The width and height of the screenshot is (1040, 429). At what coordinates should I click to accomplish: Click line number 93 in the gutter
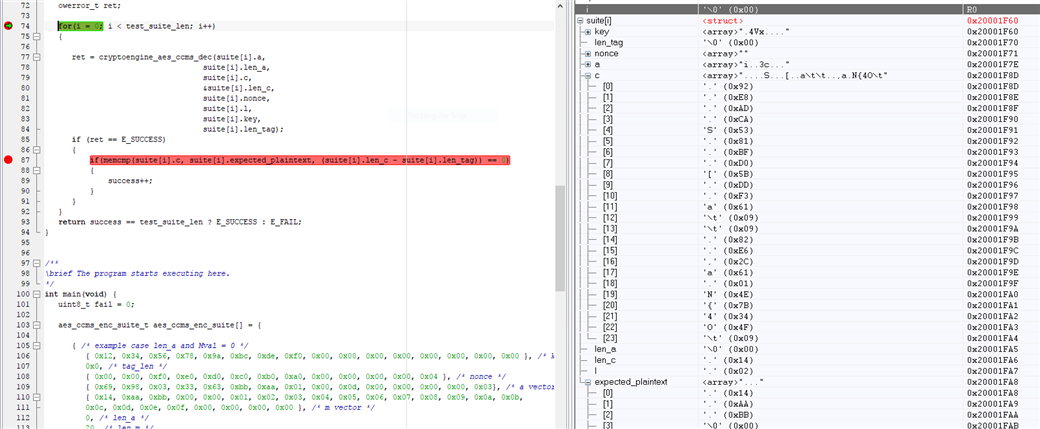pos(25,222)
